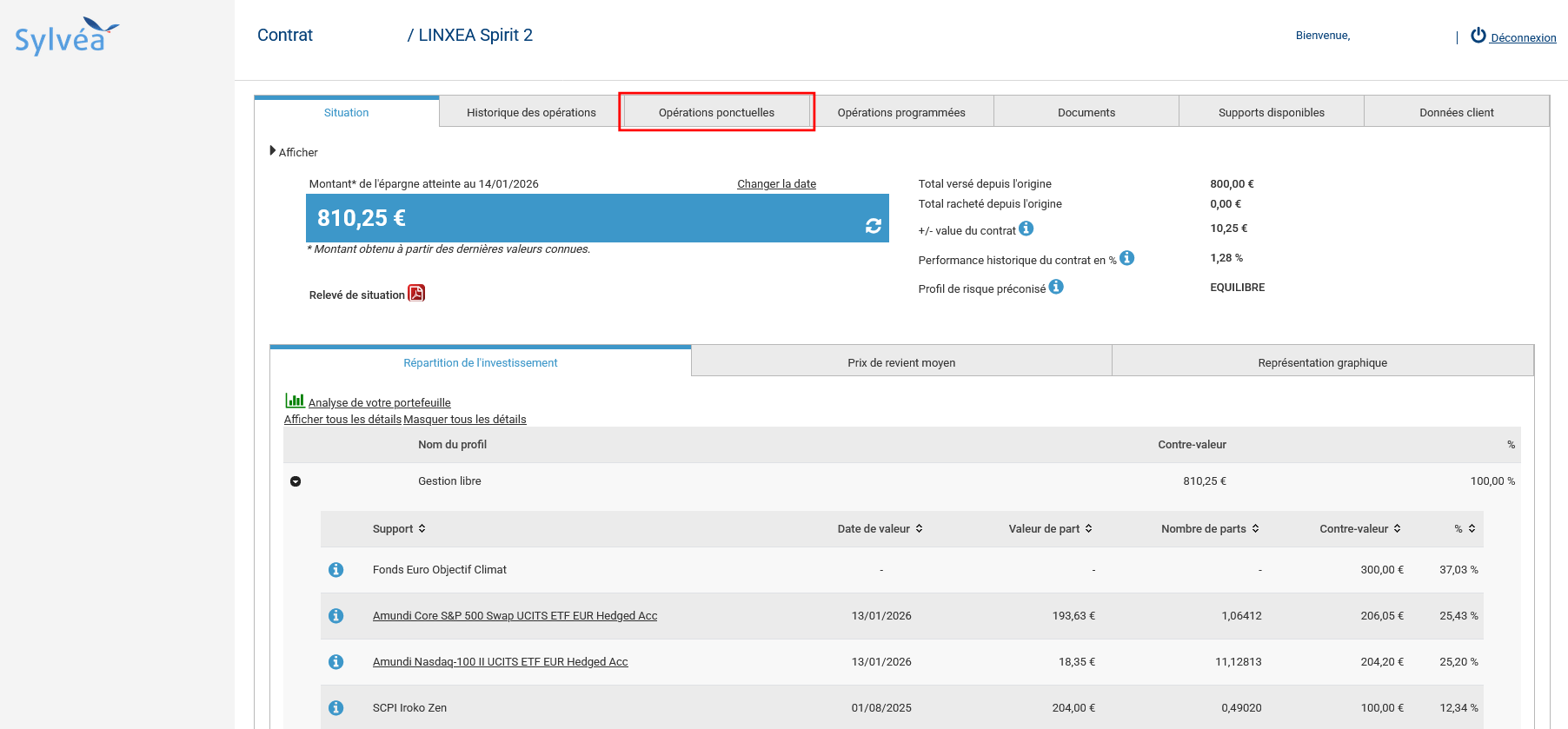Image resolution: width=1568 pixels, height=729 pixels.
Task: Open the Opérations ponctuelles tab
Action: point(716,113)
